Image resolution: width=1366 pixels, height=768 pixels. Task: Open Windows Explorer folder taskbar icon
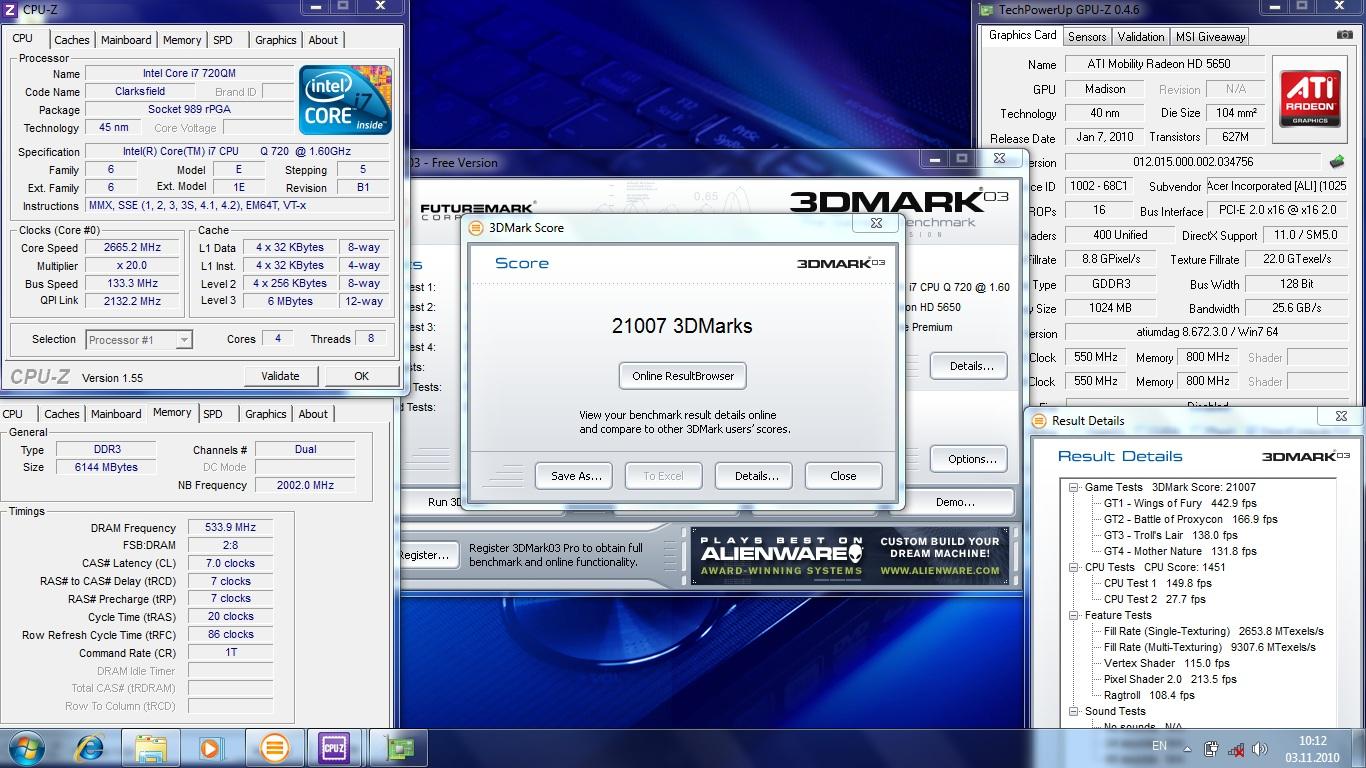point(151,747)
